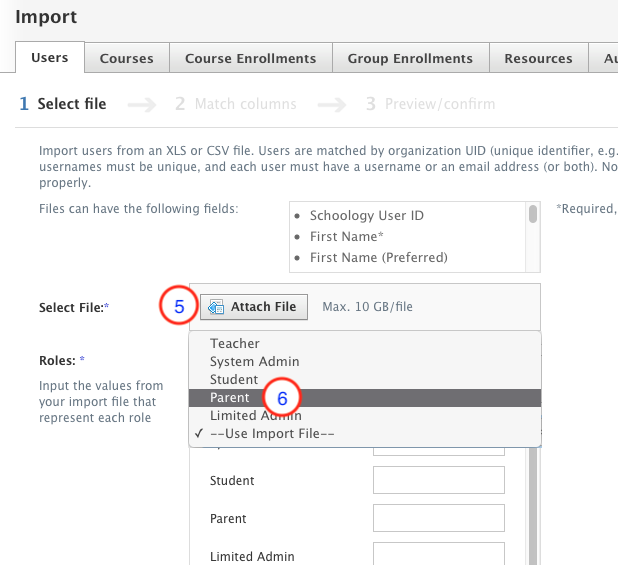Choose Teacher from the roles dropdown
Image resolution: width=618 pixels, height=565 pixels.
(235, 343)
